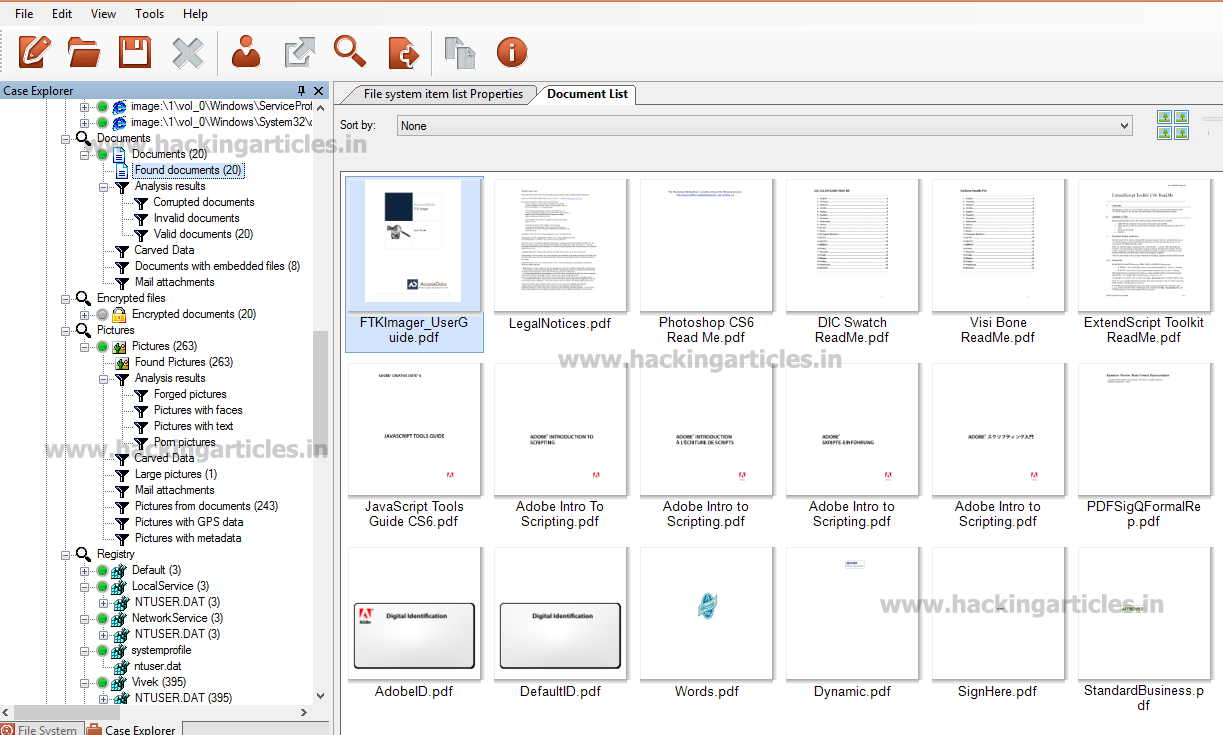1223x735 pixels.
Task: Expand NTUSER.DAT (395) under Vivek
Action: [x=103, y=699]
